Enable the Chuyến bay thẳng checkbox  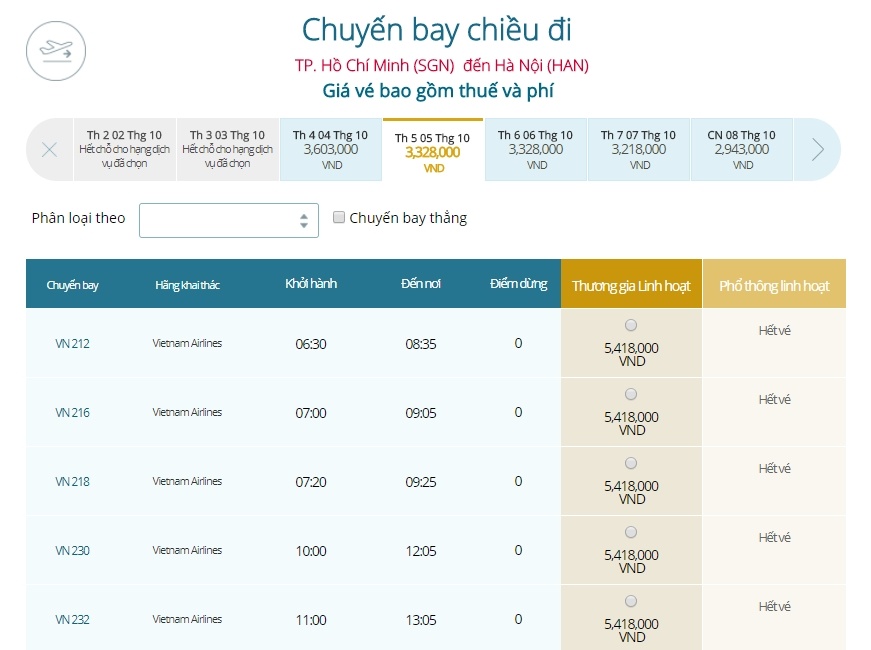339,217
